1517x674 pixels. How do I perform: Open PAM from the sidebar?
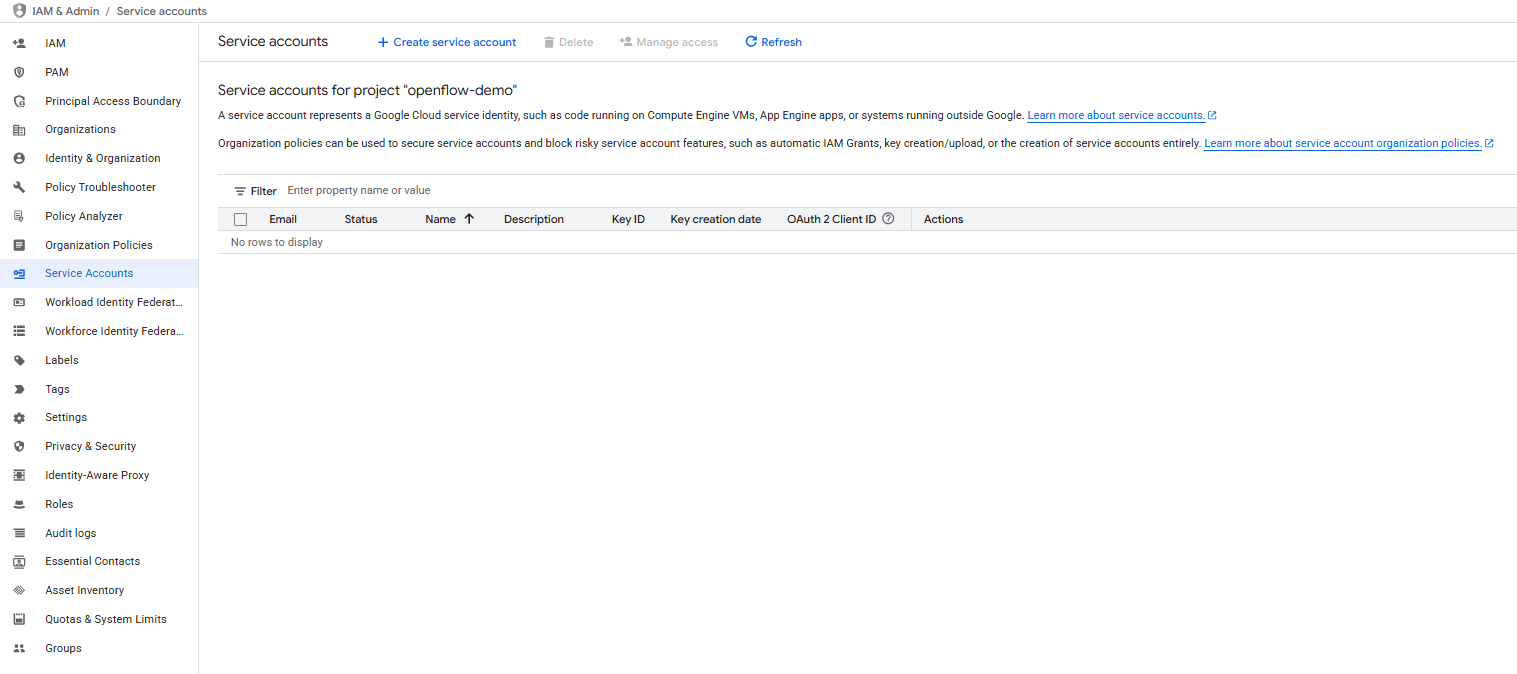pos(57,71)
